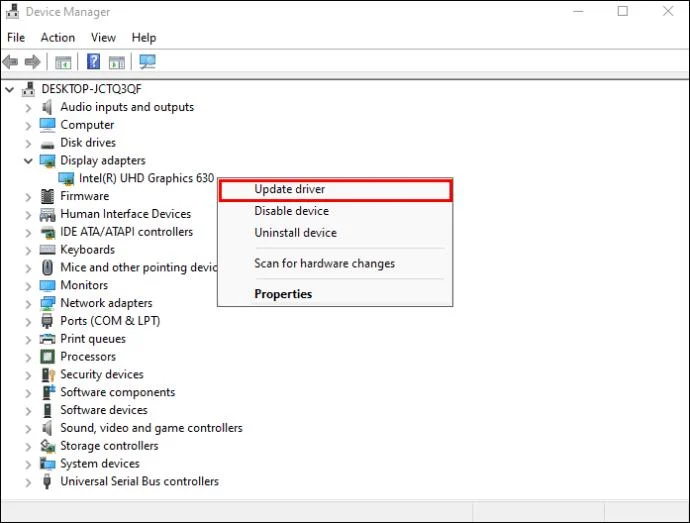Viewport: 690px width, 523px height.
Task: Open the Help menu
Action: tap(144, 38)
